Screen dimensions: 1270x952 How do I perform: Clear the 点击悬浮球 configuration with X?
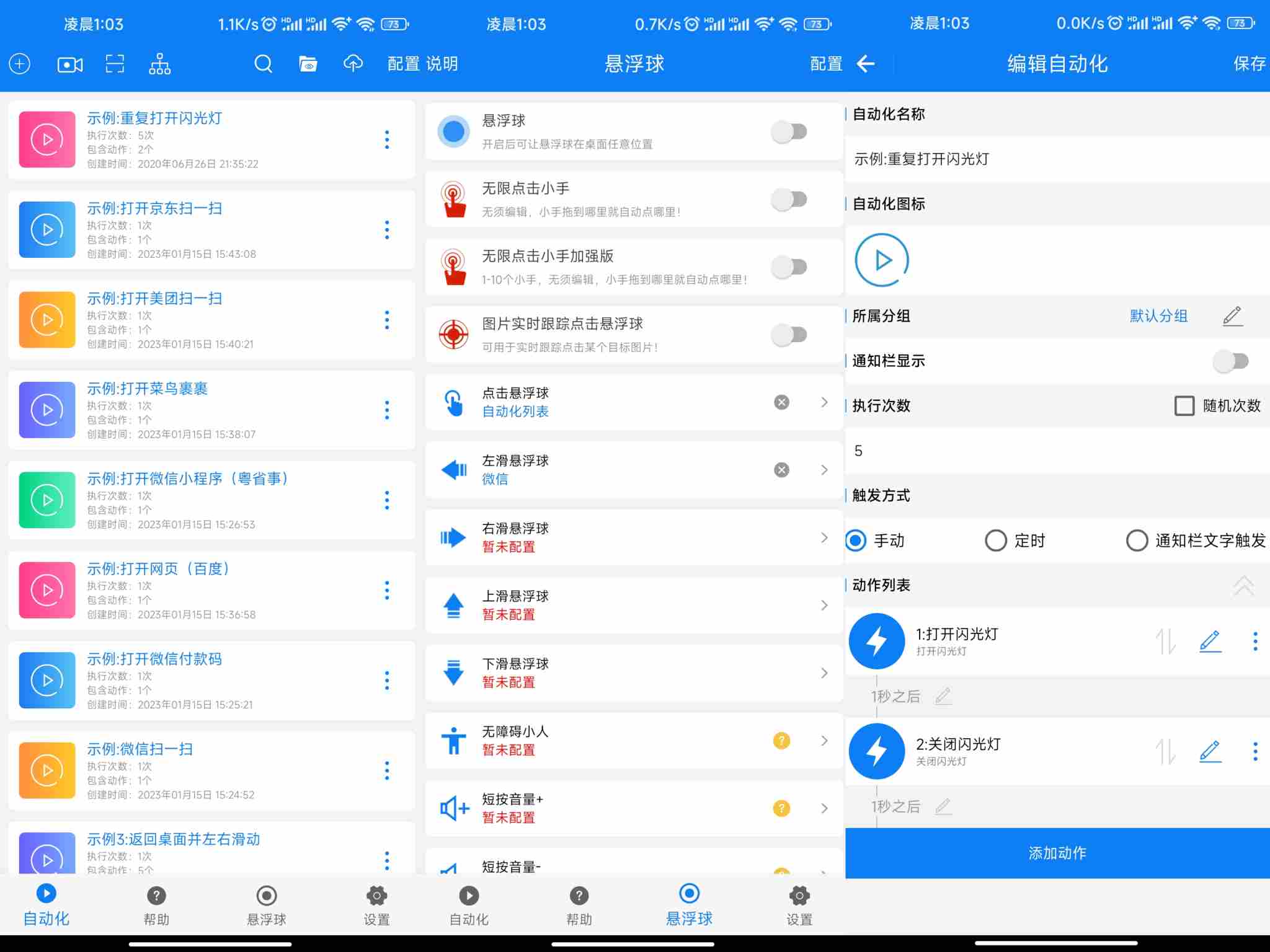point(782,402)
